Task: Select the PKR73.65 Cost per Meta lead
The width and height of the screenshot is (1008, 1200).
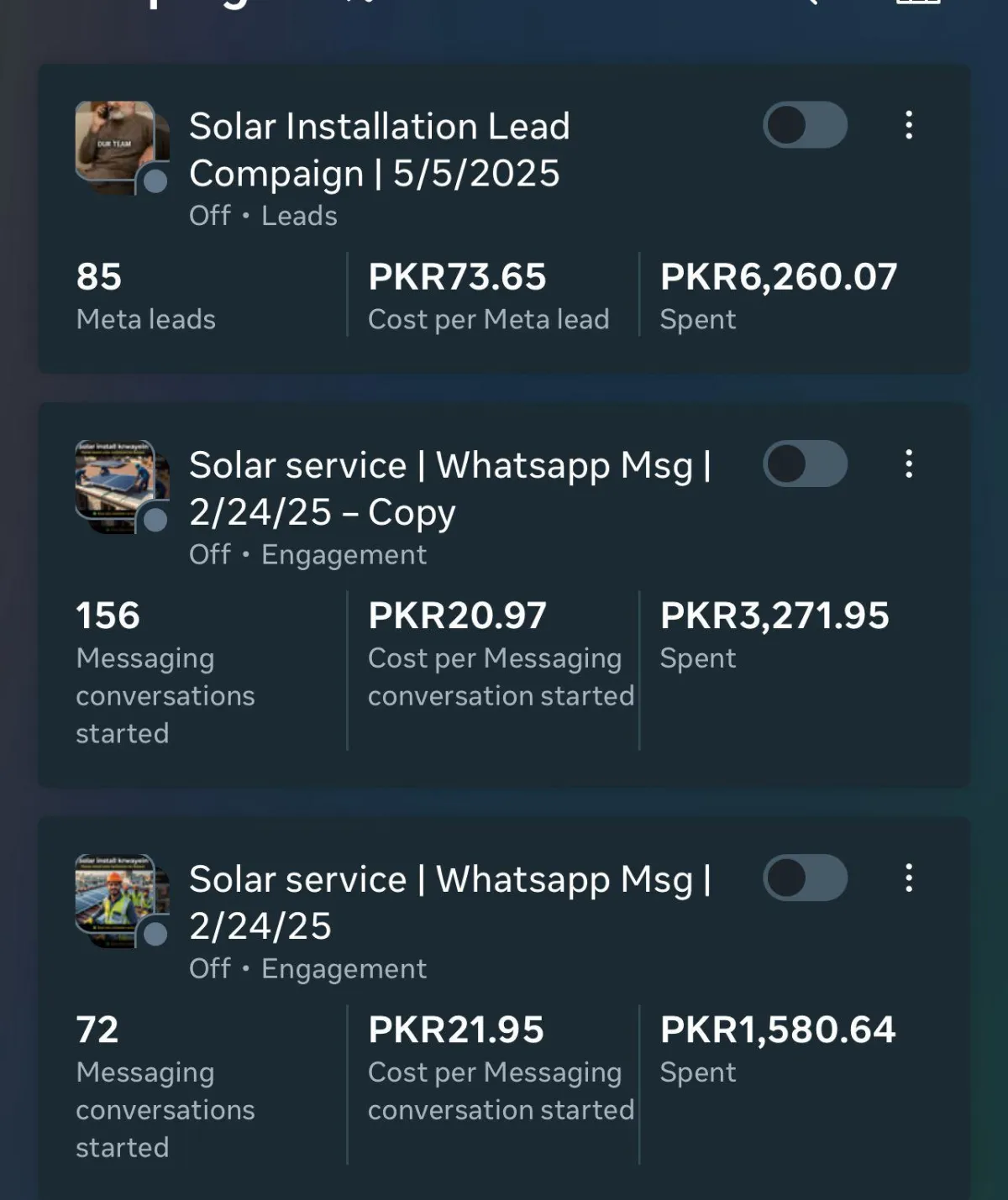Action: 488,296
